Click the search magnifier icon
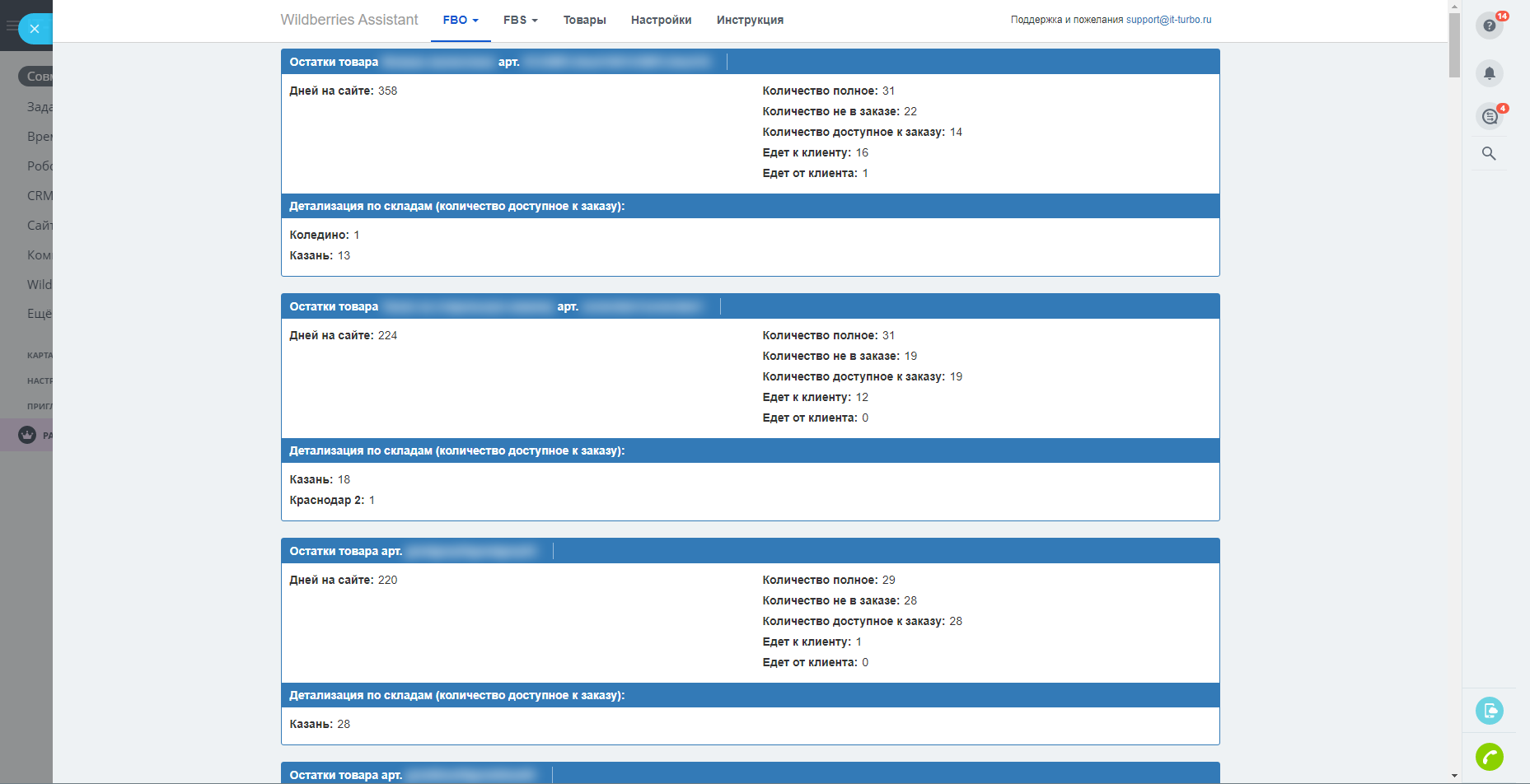Screen dimensions: 1530x784 pyautogui.click(x=1489, y=154)
